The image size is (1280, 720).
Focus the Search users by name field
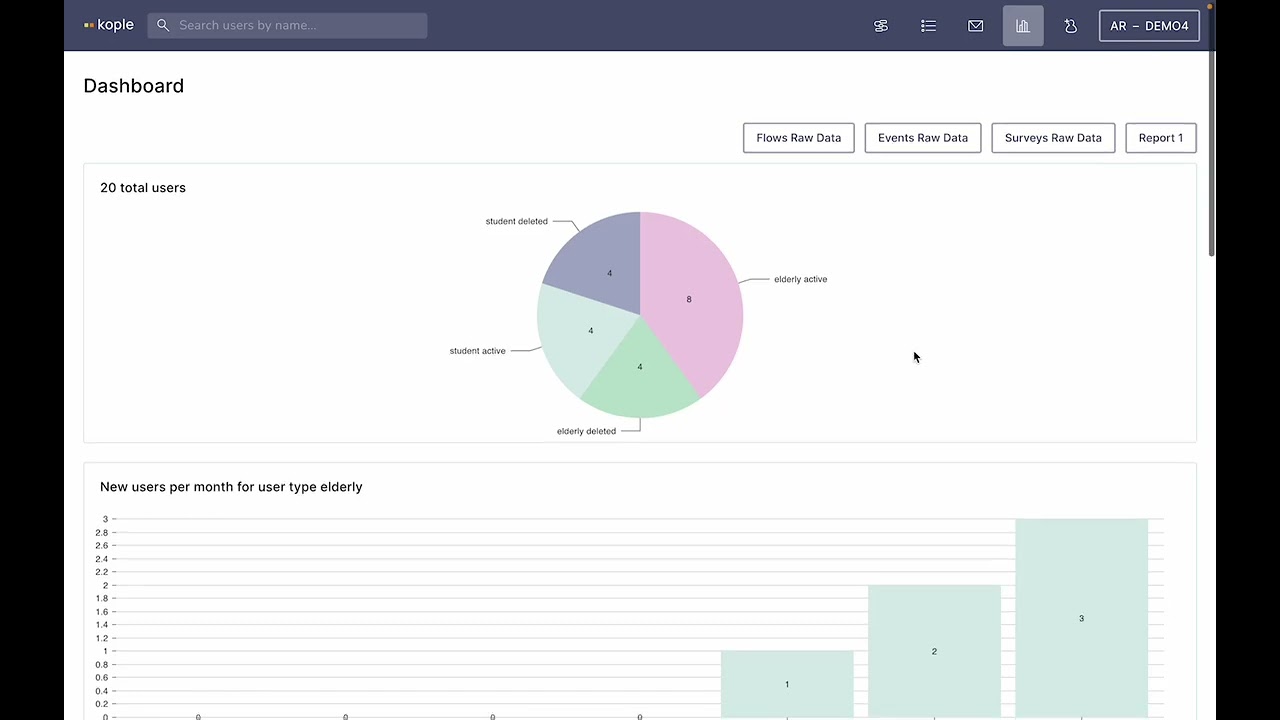pos(287,25)
